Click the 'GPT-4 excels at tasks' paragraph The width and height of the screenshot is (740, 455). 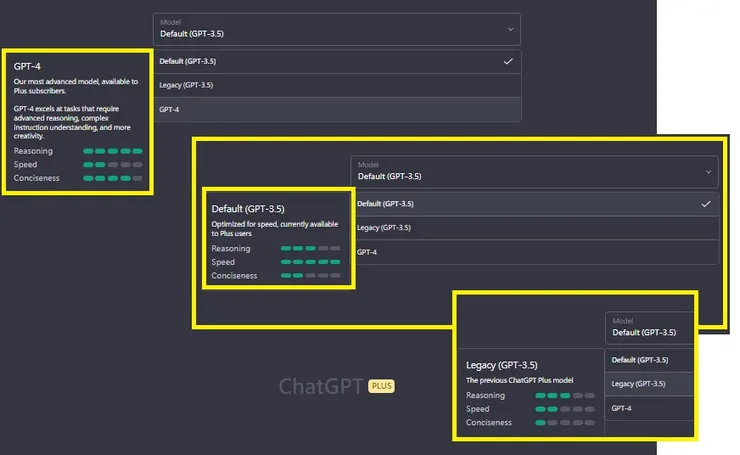[x=72, y=122]
